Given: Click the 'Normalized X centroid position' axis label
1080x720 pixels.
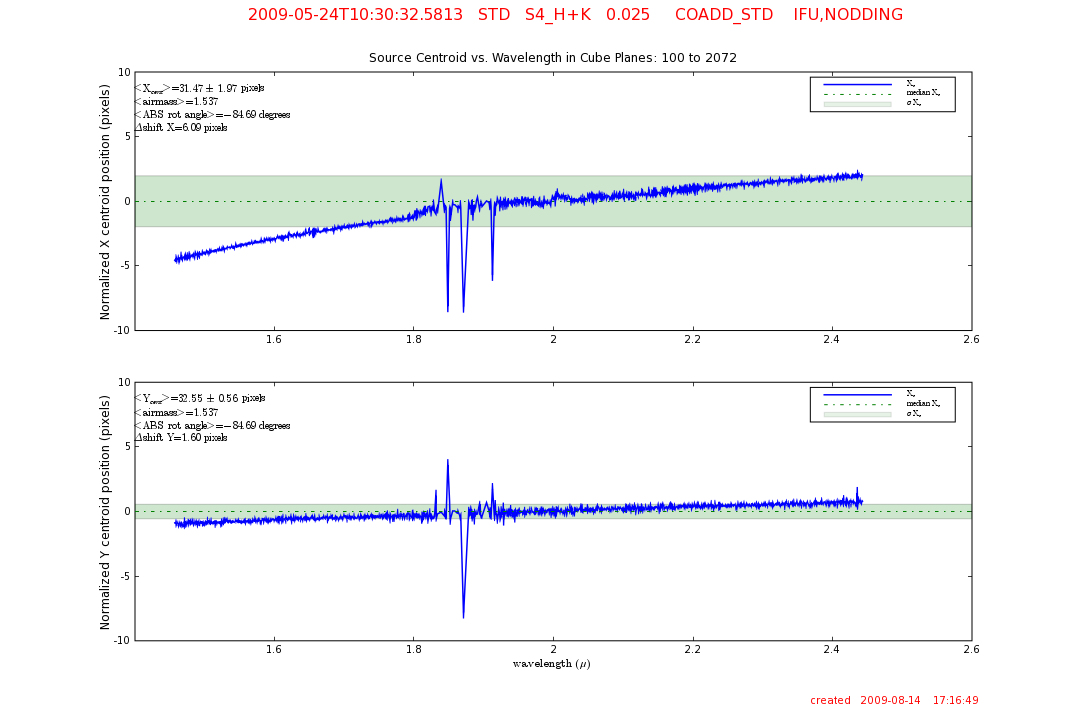Looking at the screenshot, I should point(105,201).
